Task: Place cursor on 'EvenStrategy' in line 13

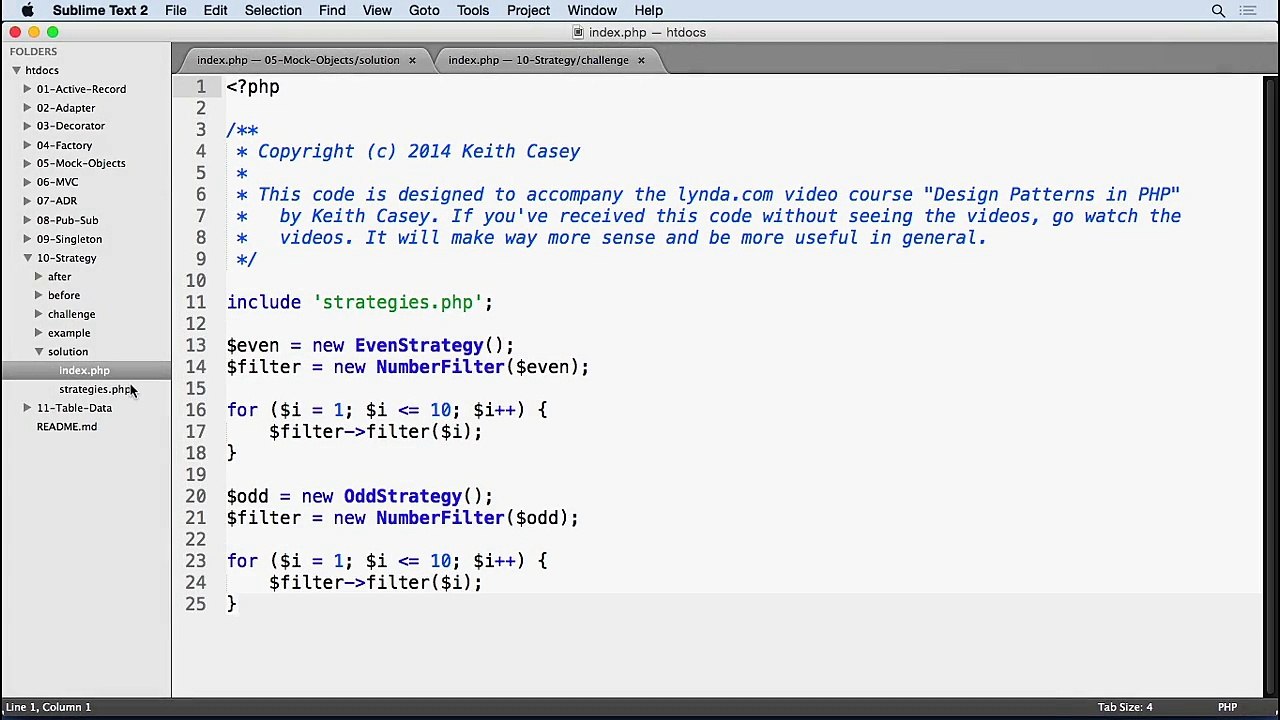Action: pos(419,346)
